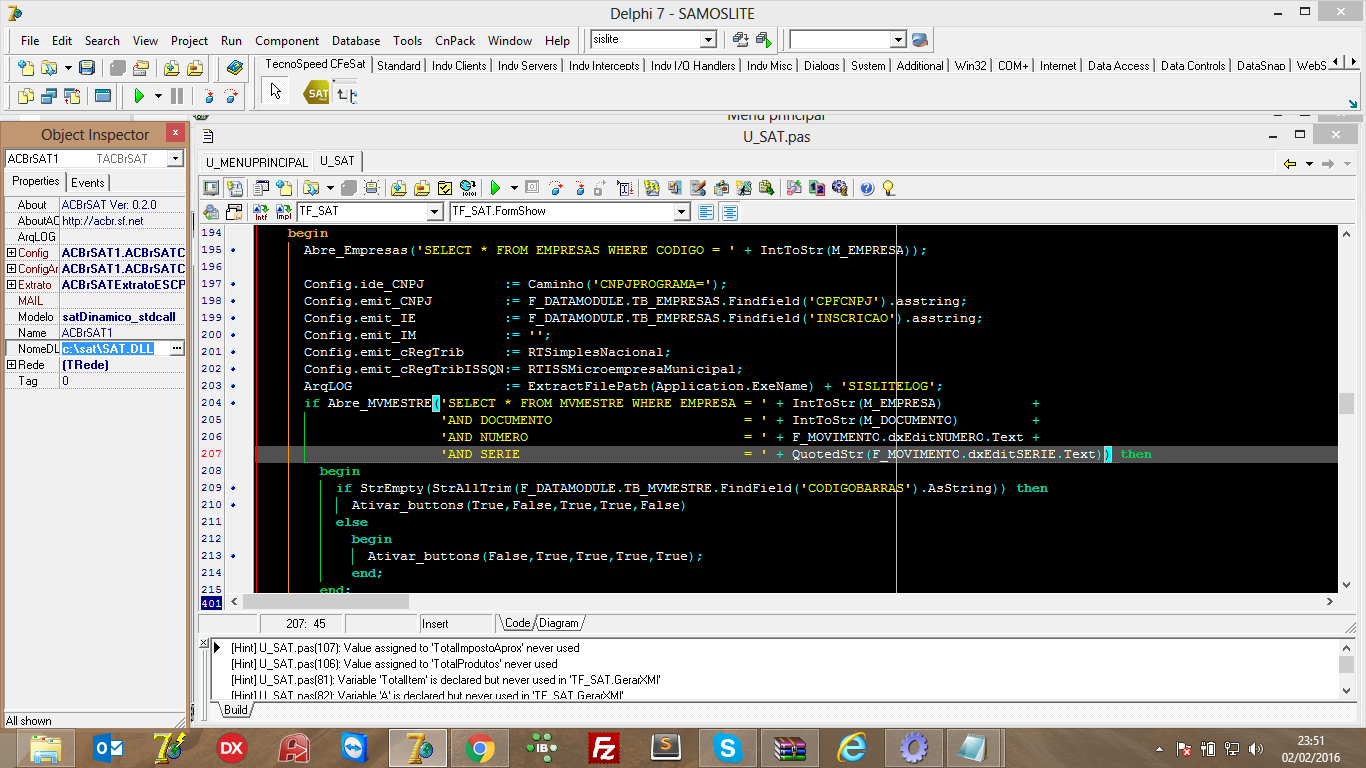Open the Database menu
This screenshot has height=768, width=1366.
click(356, 40)
